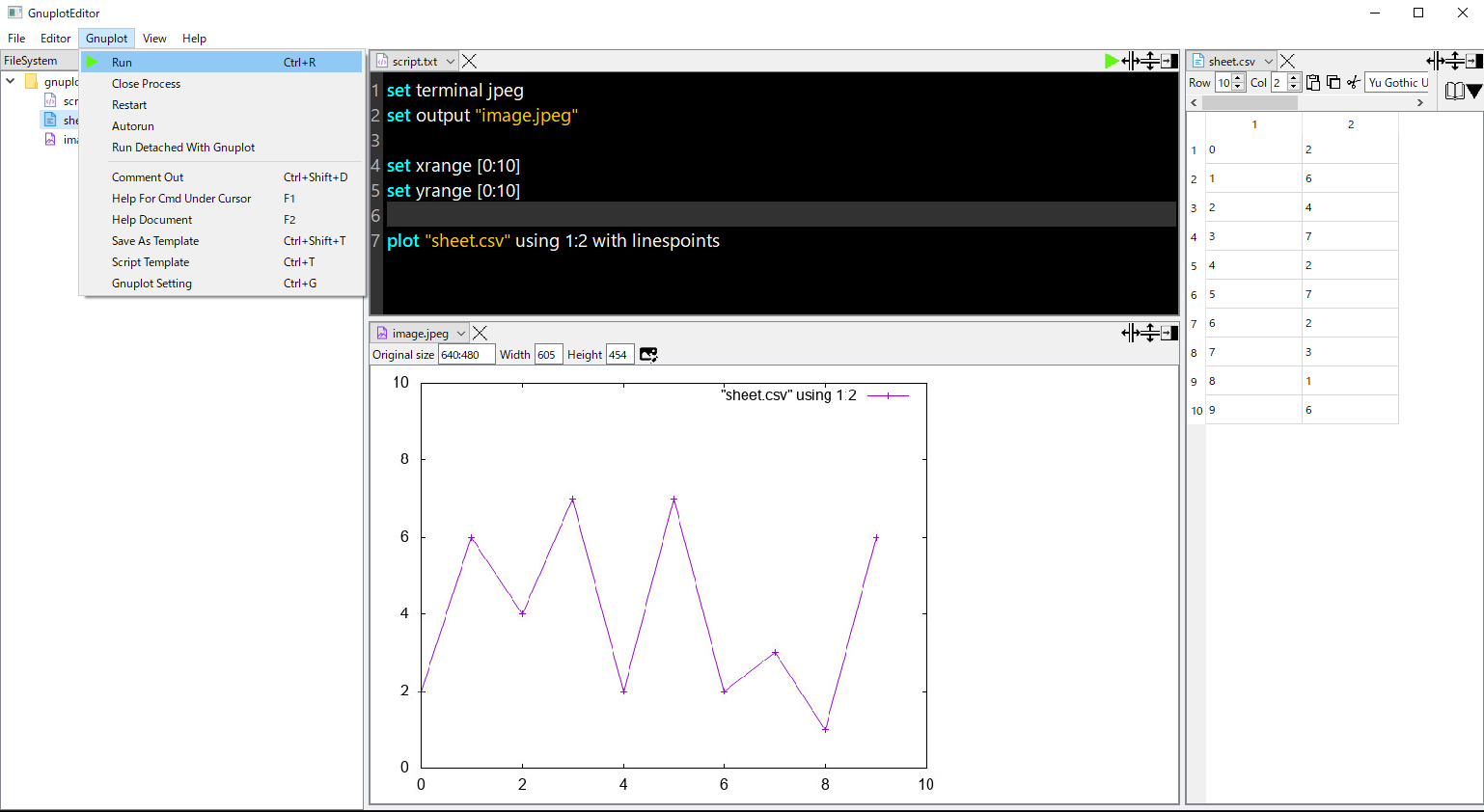
Task: Click the copy icon in sheet toolbar
Action: coord(1333,83)
